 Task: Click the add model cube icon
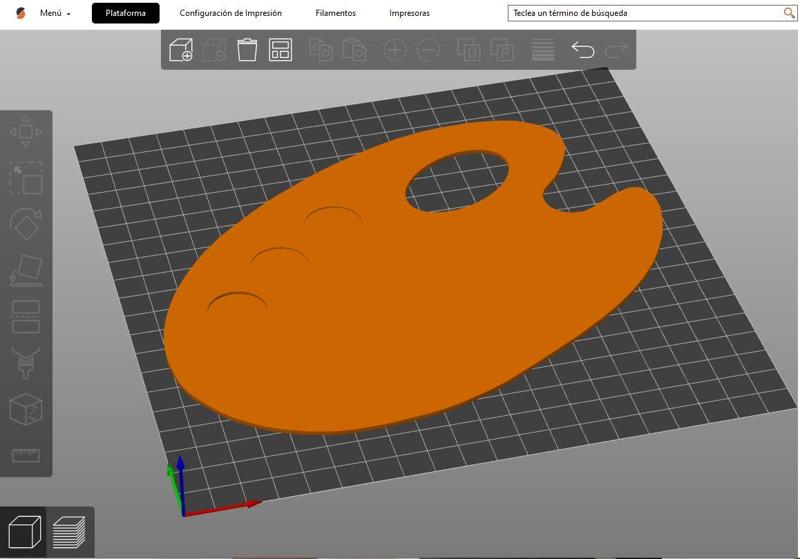(181, 50)
